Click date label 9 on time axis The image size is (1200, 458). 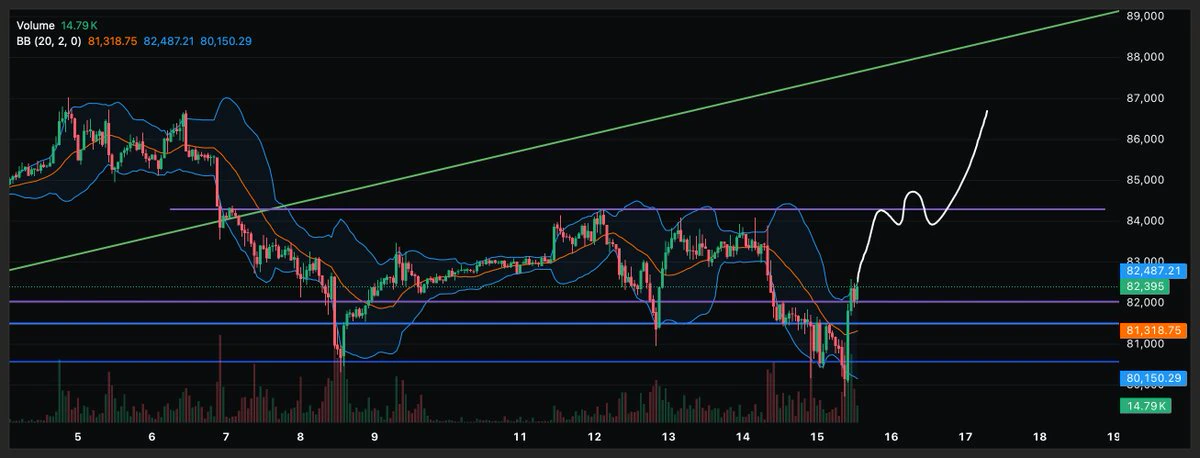point(374,437)
